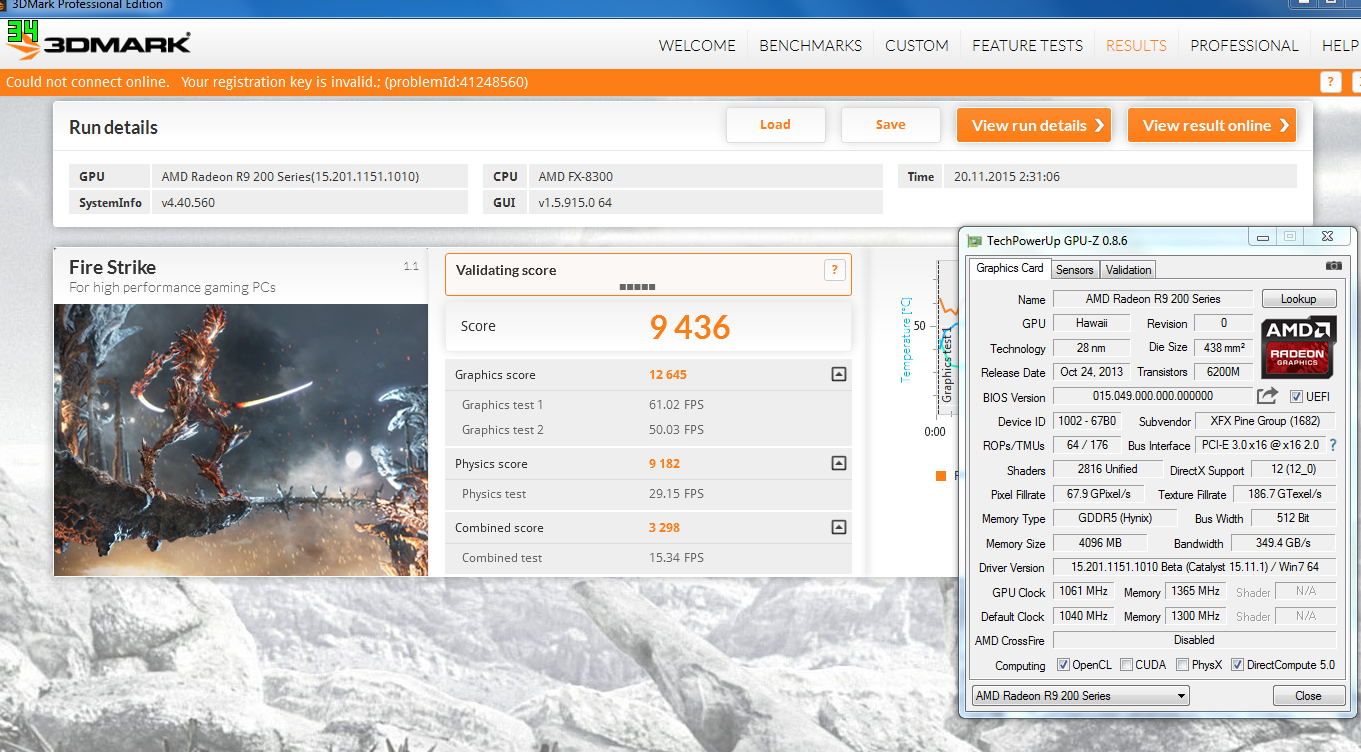The width and height of the screenshot is (1361, 752).
Task: Click the Bus Interface question mark in GPU-Z
Action: coord(1332,445)
